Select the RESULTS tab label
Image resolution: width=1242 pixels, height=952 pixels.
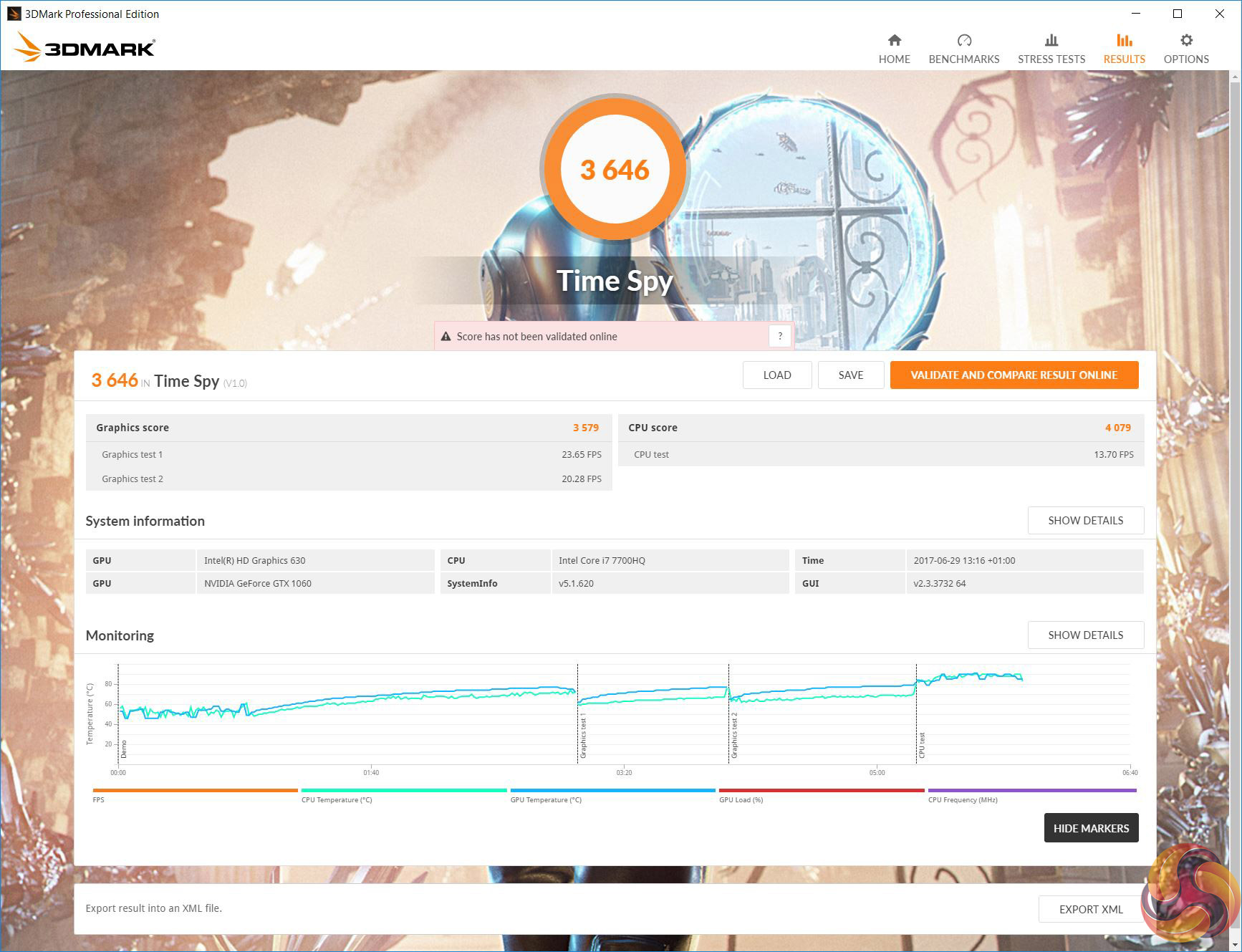[1125, 59]
